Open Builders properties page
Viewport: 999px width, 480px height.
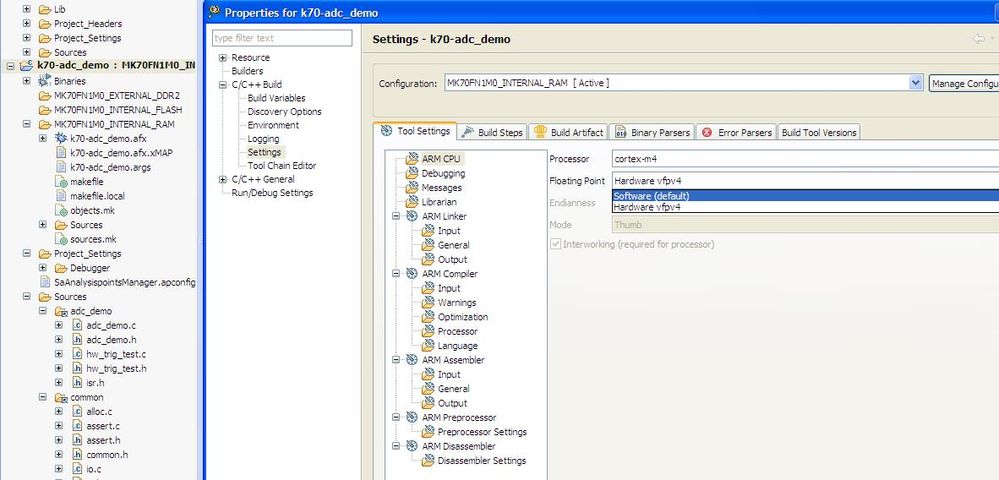coord(247,71)
